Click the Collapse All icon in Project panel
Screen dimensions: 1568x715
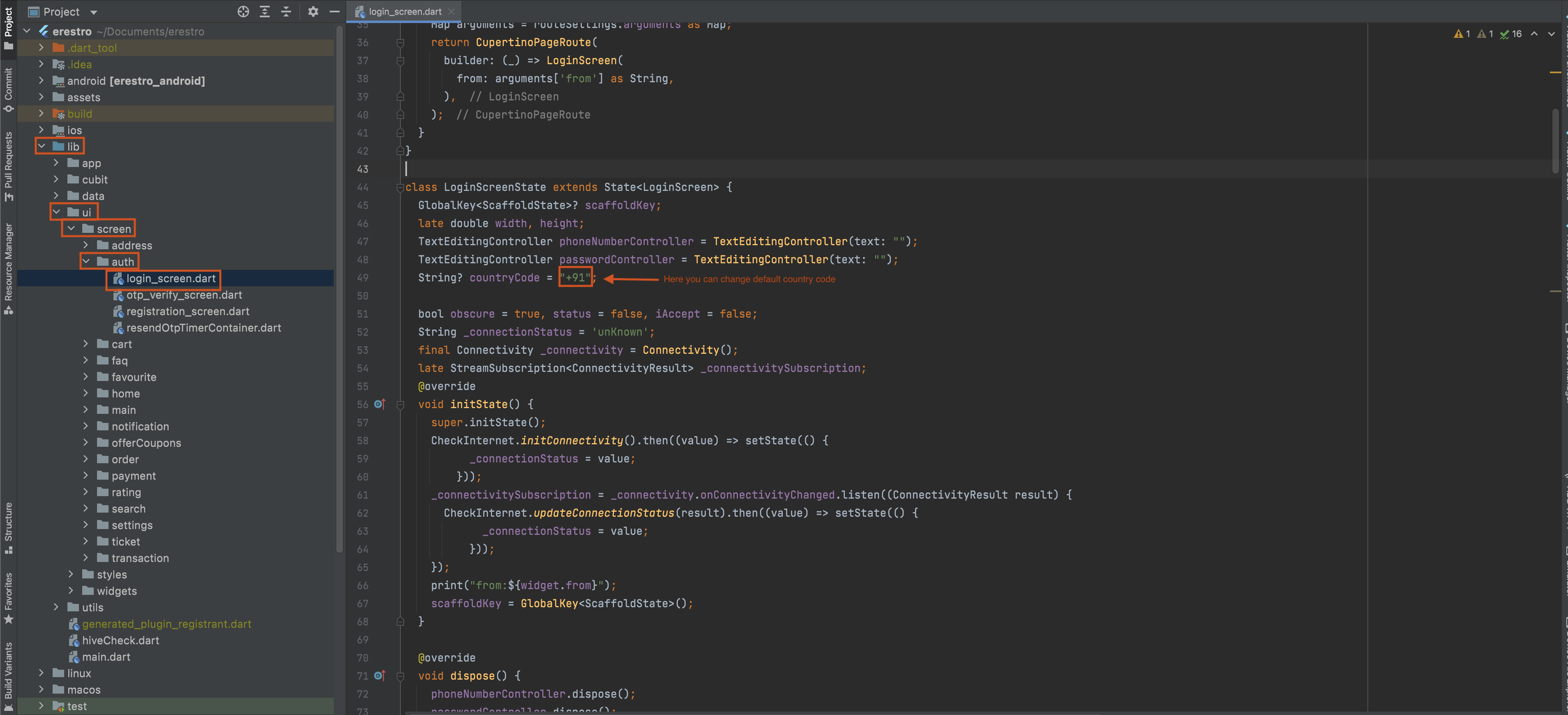[x=286, y=12]
